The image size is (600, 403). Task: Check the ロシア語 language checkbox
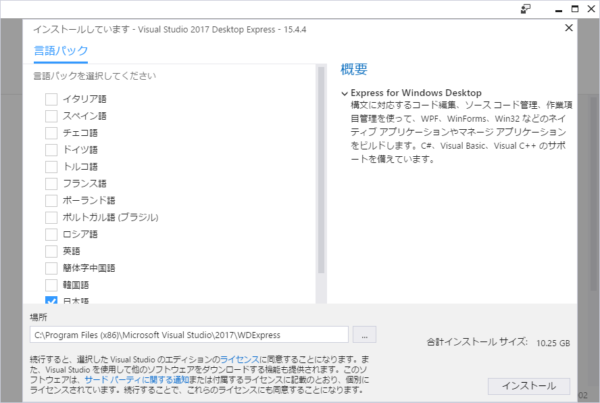pos(51,234)
